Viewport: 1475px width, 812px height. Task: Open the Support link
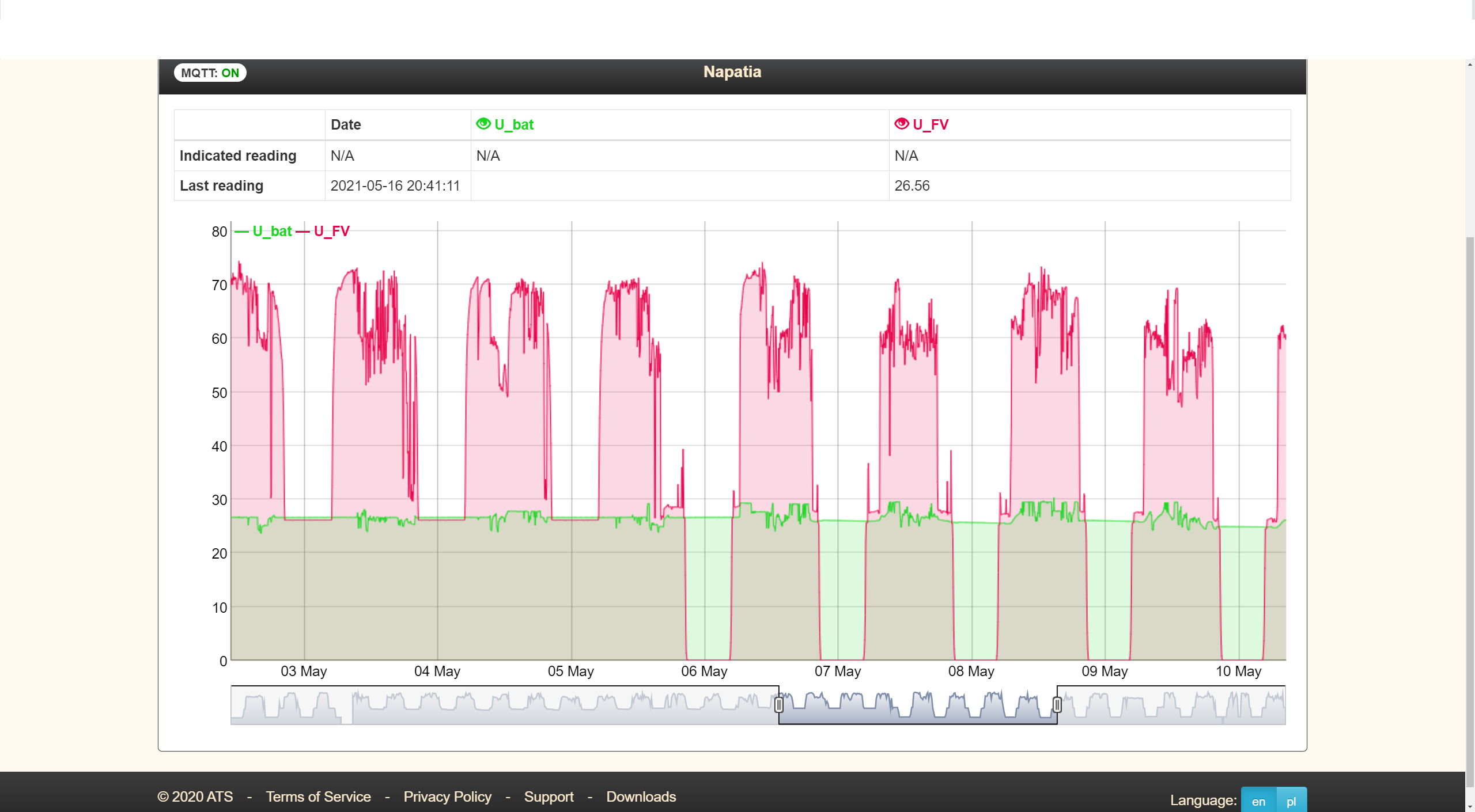549,796
